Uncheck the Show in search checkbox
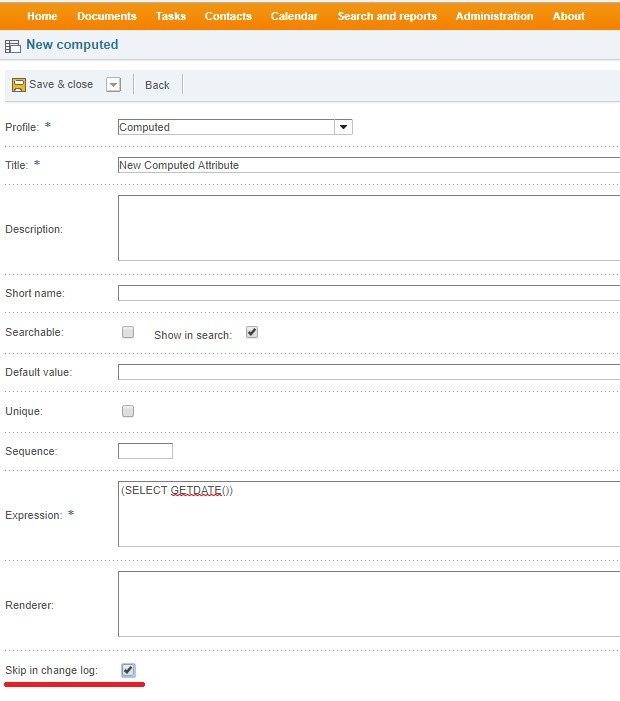 click(252, 332)
